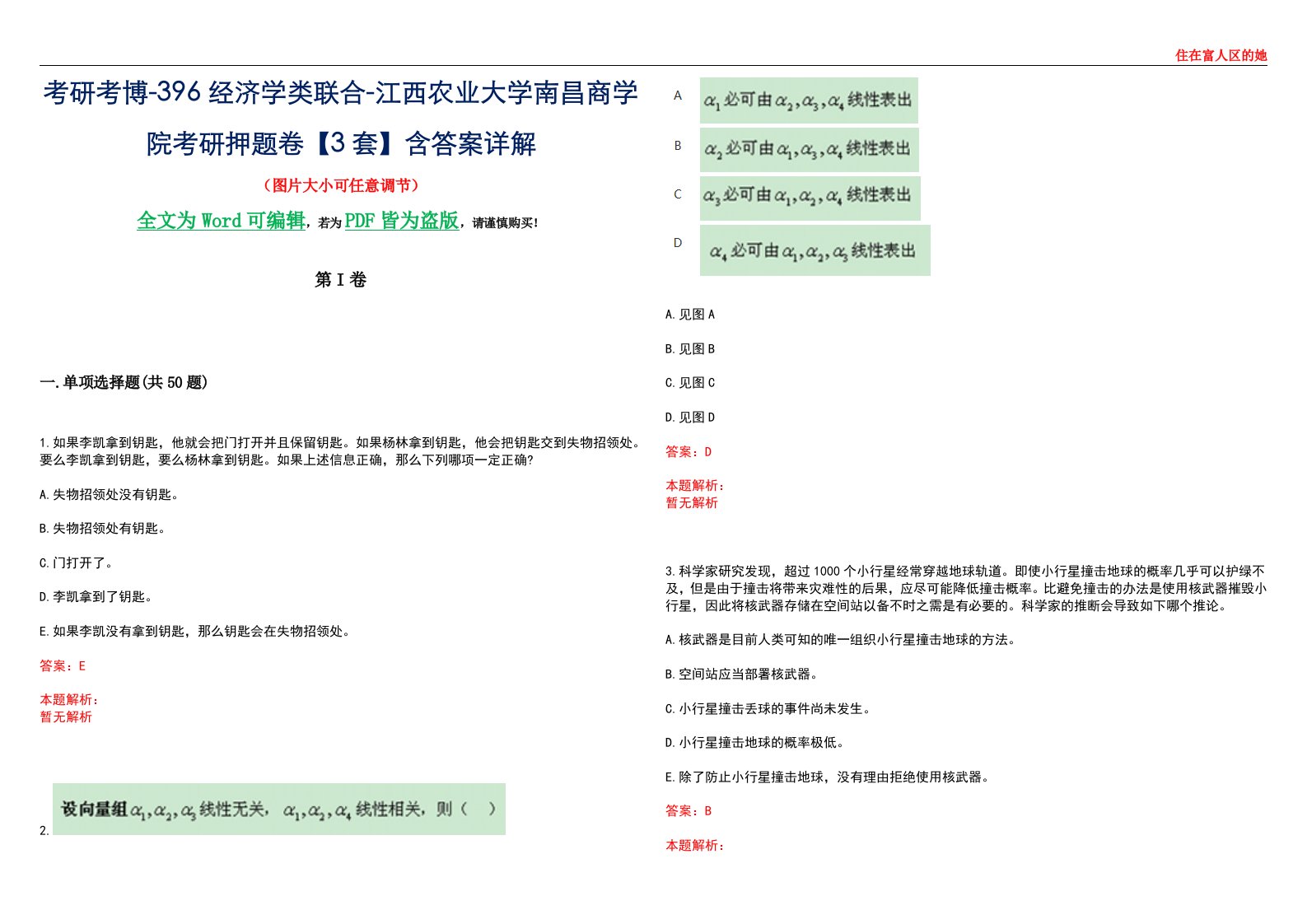Click the section heading 一.单项选择题(共 50 题)
Image resolution: width=1307 pixels, height=924 pixels.
(124, 382)
